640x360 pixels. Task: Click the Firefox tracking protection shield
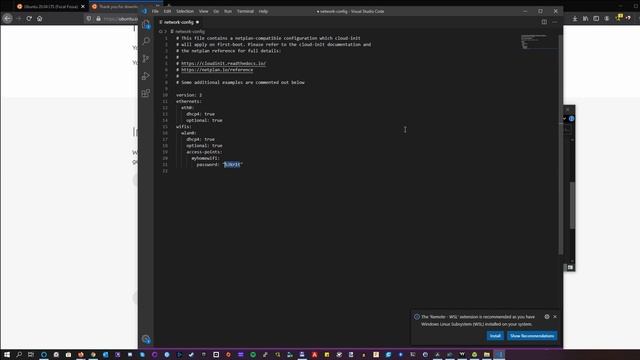[x=89, y=18]
